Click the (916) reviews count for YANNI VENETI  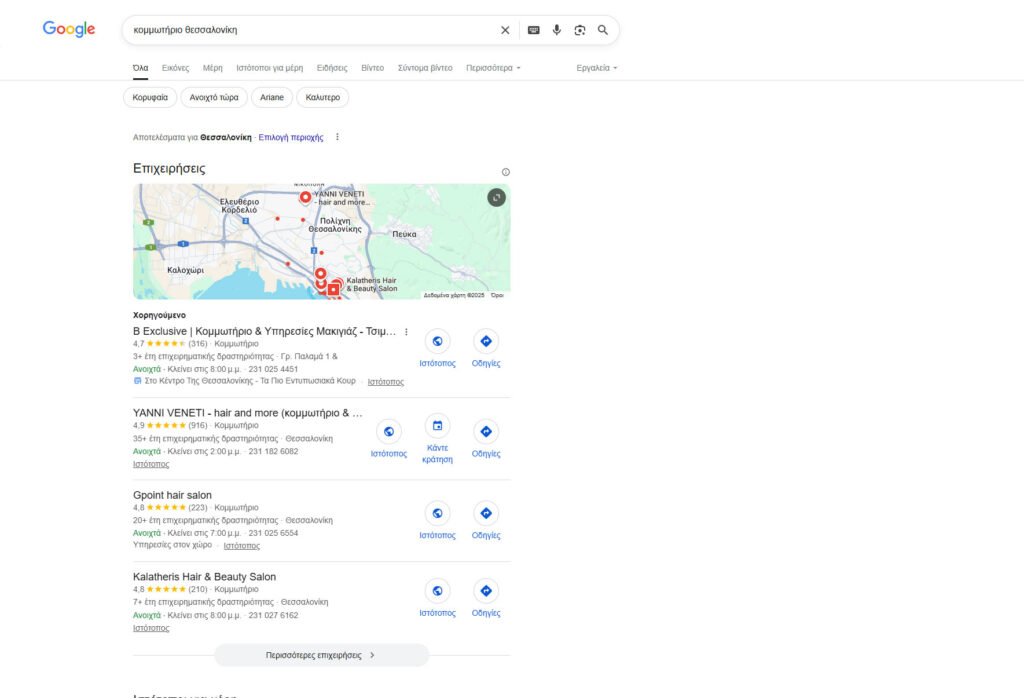(198, 425)
